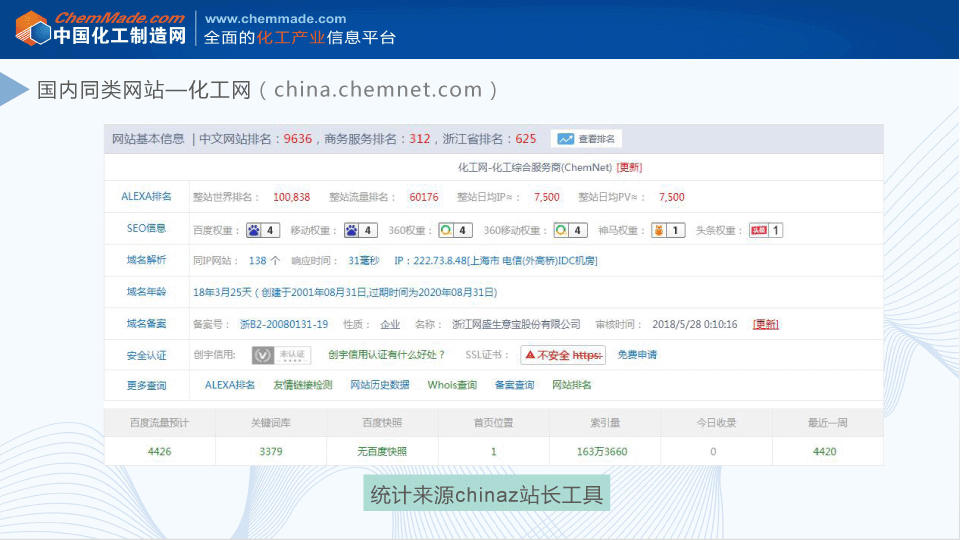Click the 关键词库 value 3379

point(271,451)
